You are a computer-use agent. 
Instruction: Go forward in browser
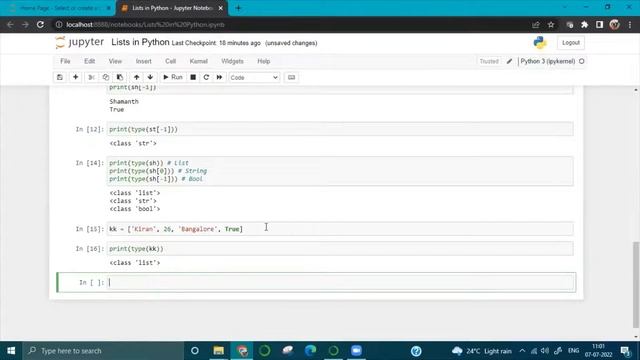coord(25,25)
